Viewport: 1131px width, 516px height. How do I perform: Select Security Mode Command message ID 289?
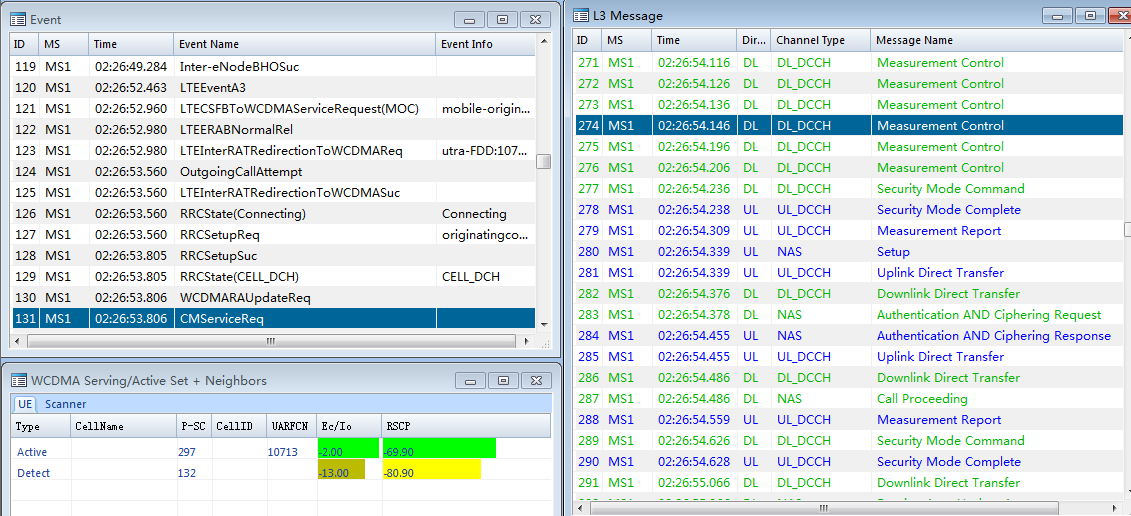848,440
